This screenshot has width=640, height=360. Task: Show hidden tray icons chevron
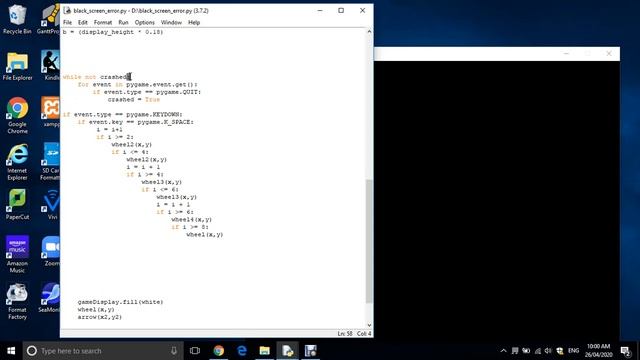coord(503,351)
